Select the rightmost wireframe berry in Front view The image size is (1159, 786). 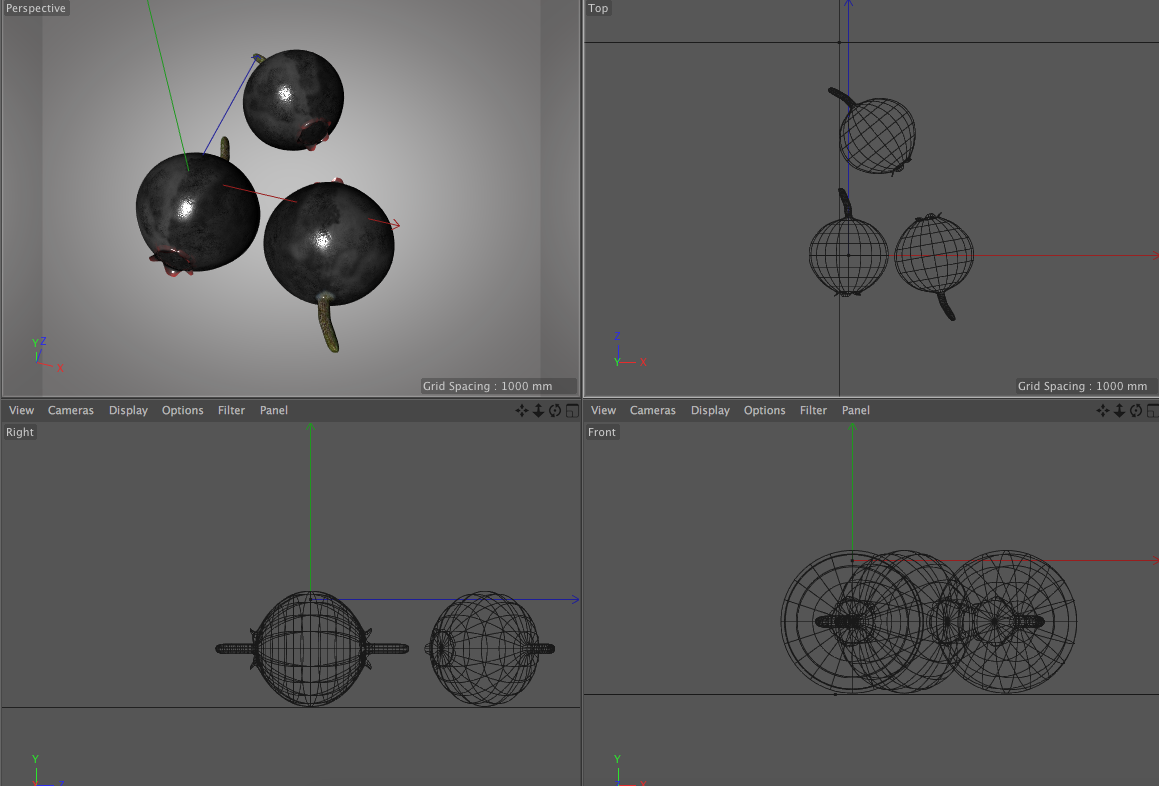coord(1007,622)
